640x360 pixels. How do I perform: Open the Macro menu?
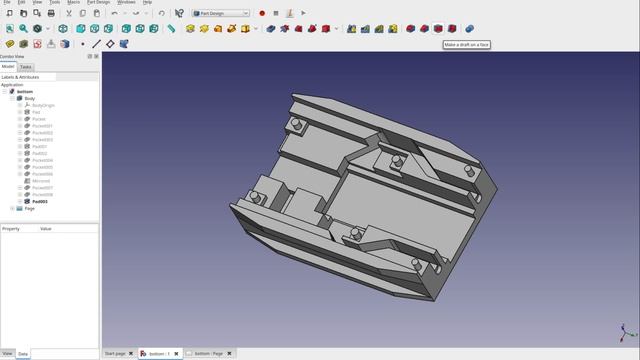pyautogui.click(x=73, y=2)
